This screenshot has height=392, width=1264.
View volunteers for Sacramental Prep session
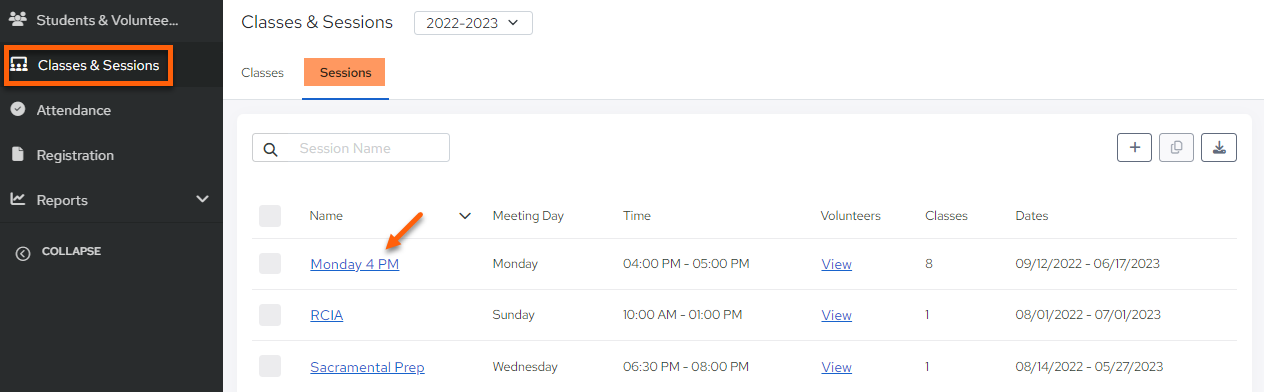tap(836, 367)
